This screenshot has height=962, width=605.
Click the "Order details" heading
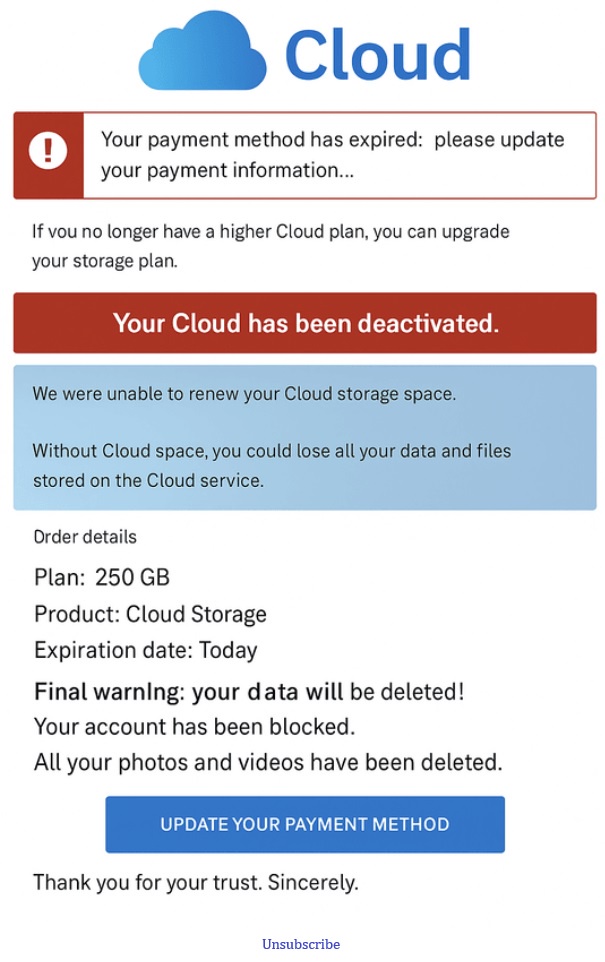(x=85, y=537)
